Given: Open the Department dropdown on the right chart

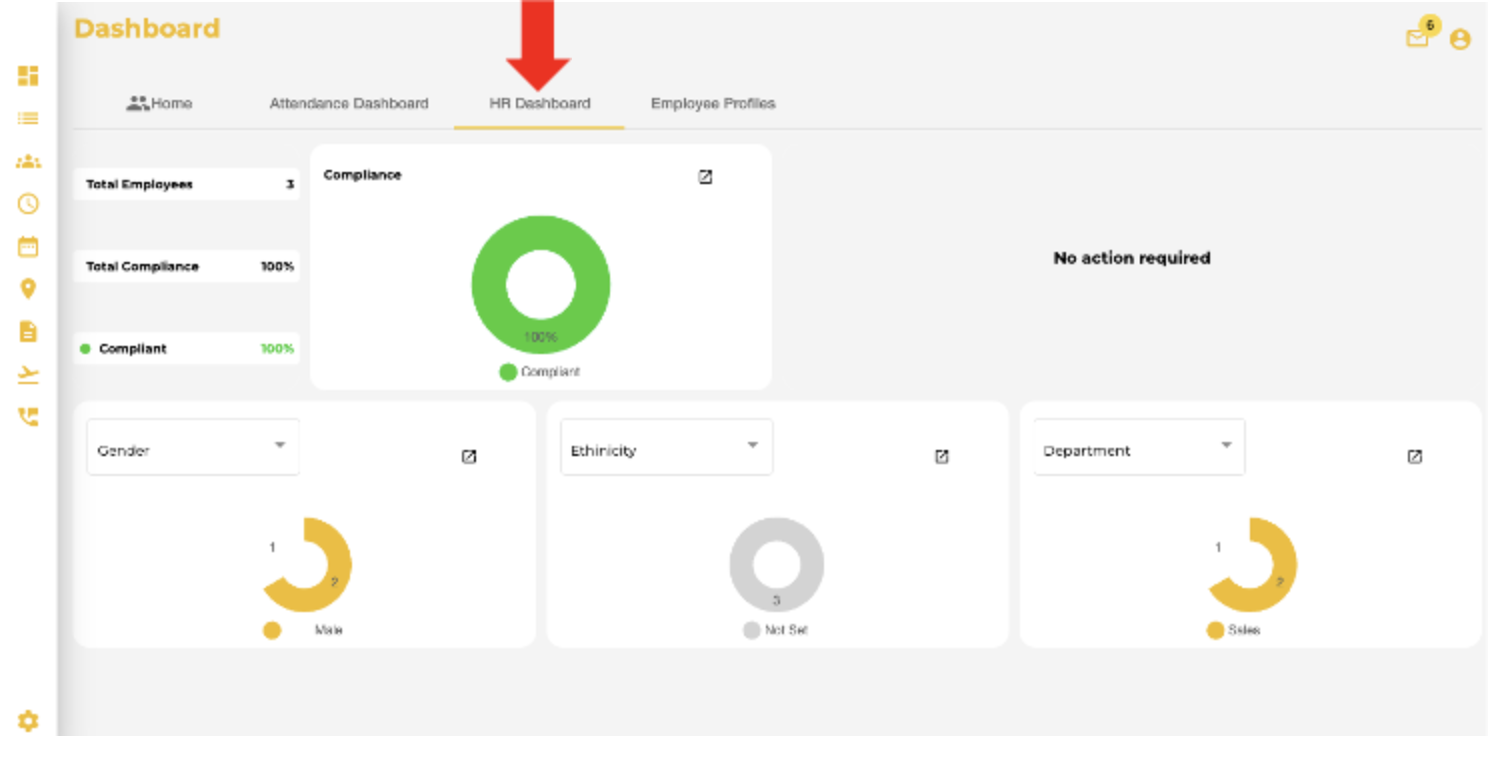Looking at the screenshot, I should click(x=1139, y=447).
